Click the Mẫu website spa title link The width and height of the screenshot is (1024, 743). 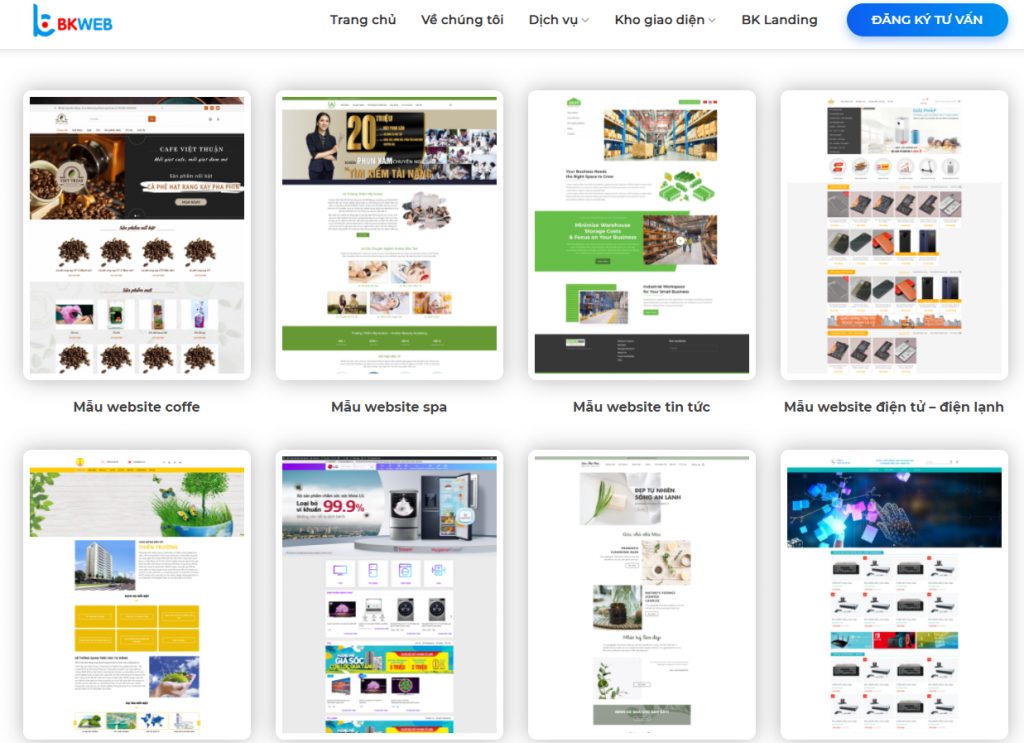(389, 407)
